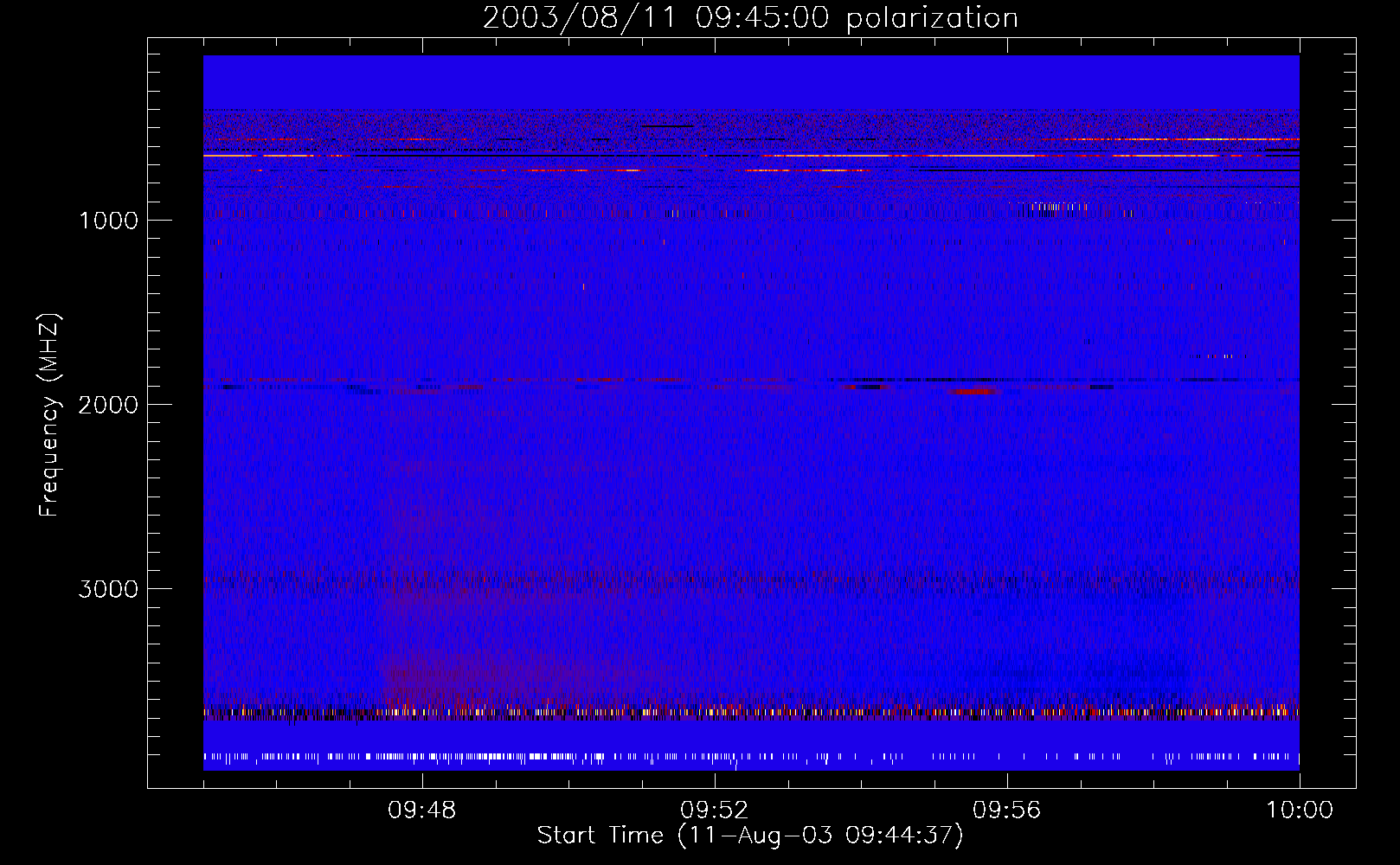Select the 'Start Time (11-Aug-03 09:44:37)' axis label
Screen dimensions: 1400x865
[x=750, y=836]
